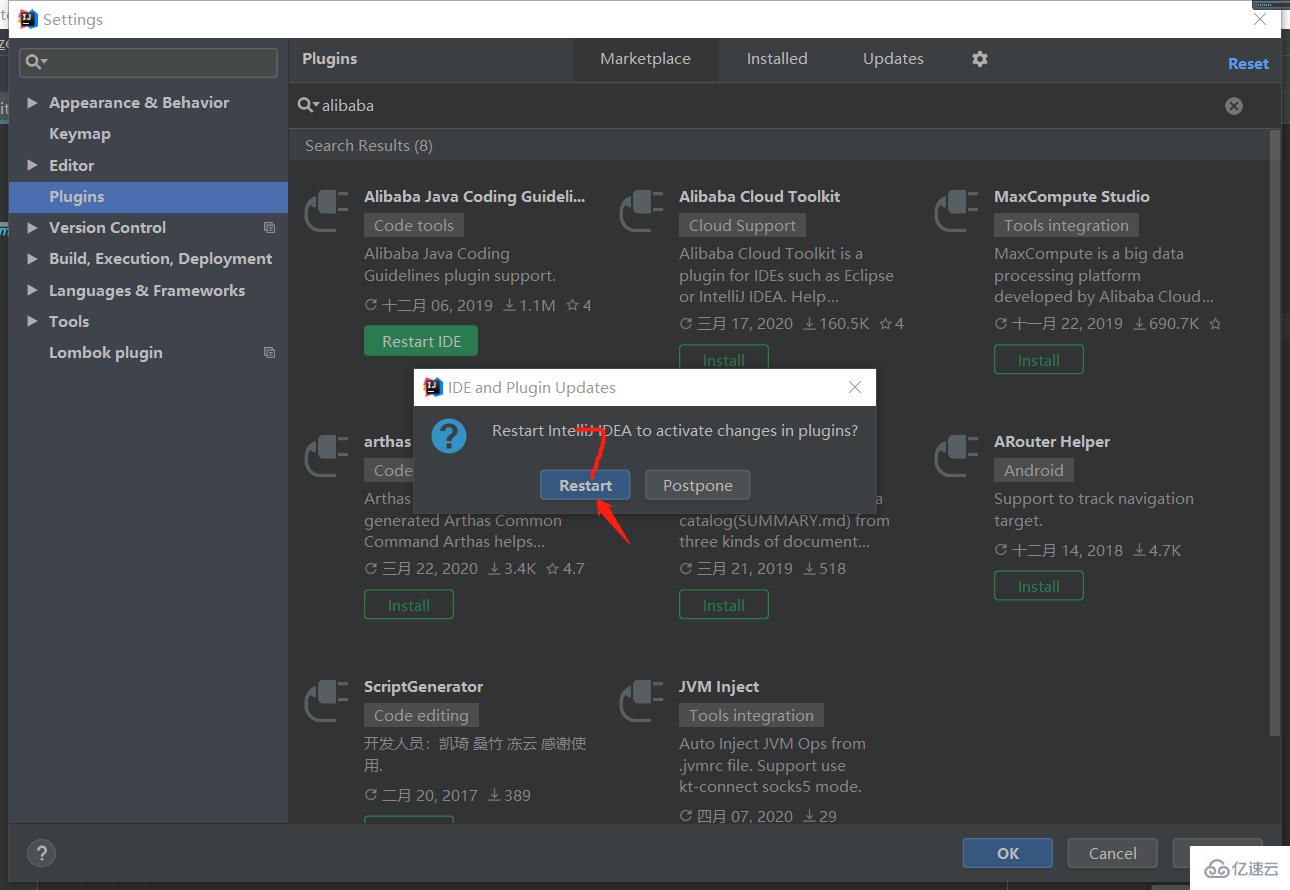Click the Code editing tag

(421, 716)
